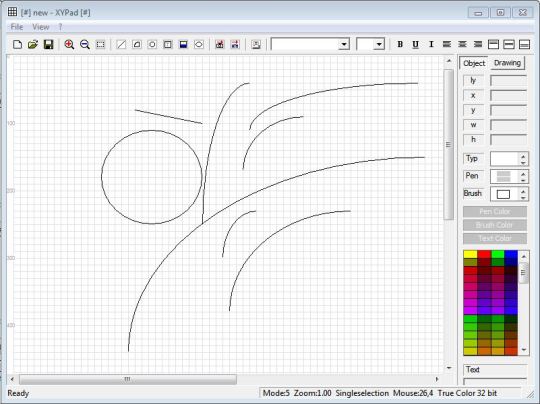Align text to the left
This screenshot has width=540, height=404.
[447, 44]
